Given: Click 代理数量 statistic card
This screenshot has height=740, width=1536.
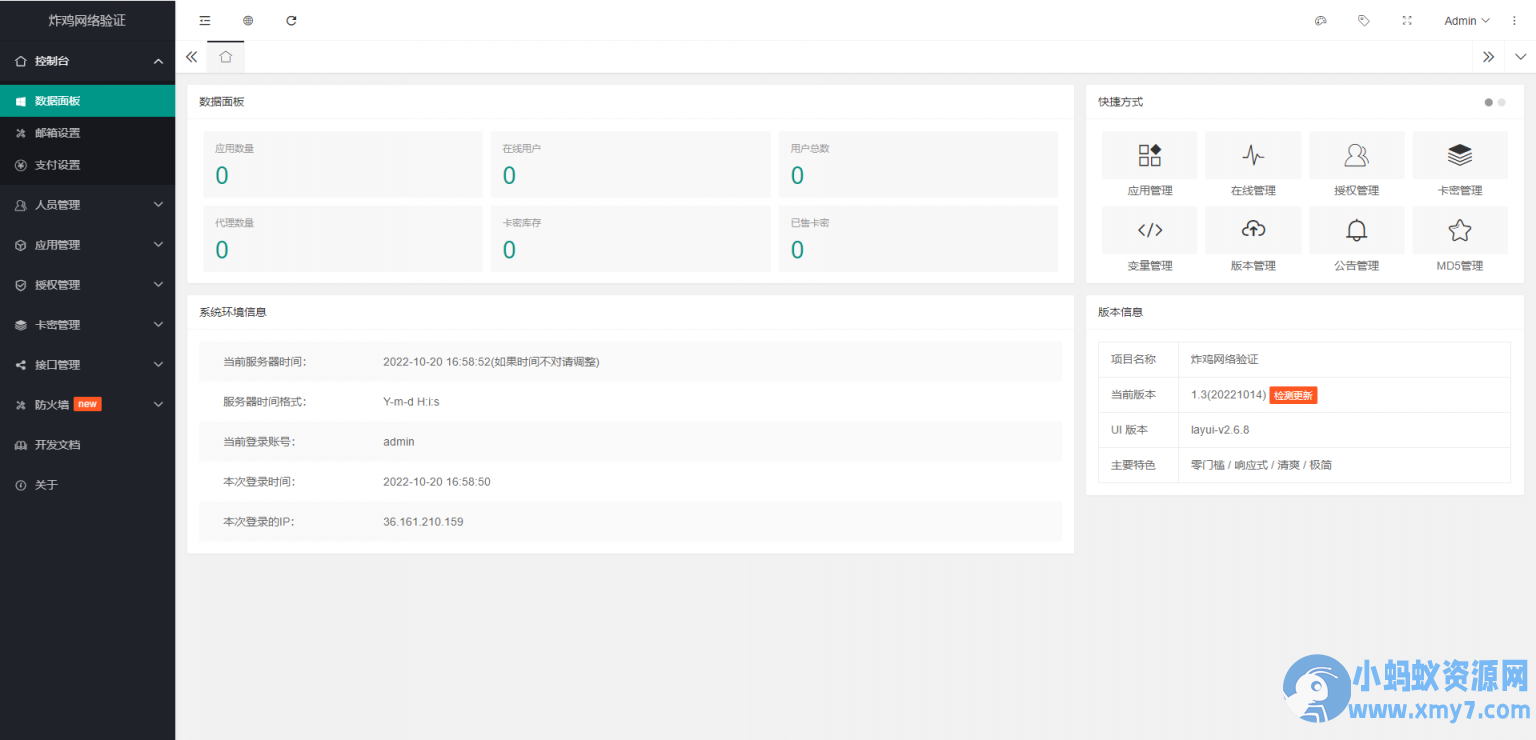Looking at the screenshot, I should [343, 239].
